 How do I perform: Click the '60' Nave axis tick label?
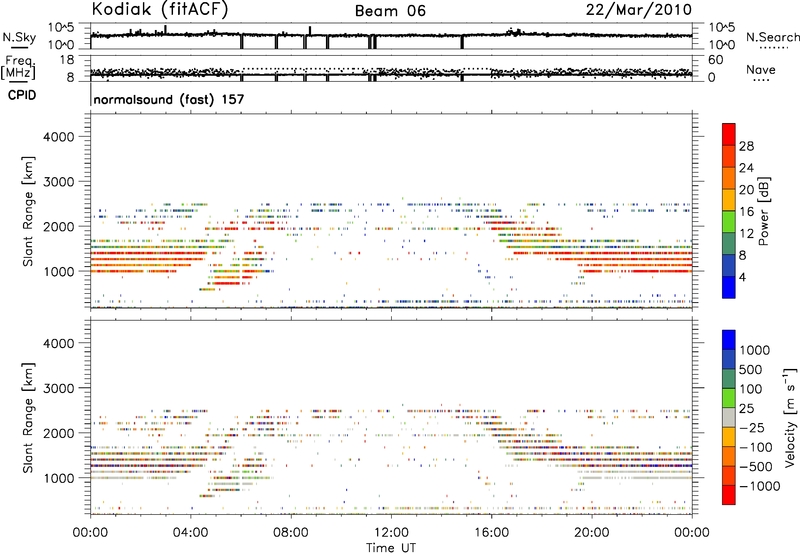pyautogui.click(x=715, y=60)
